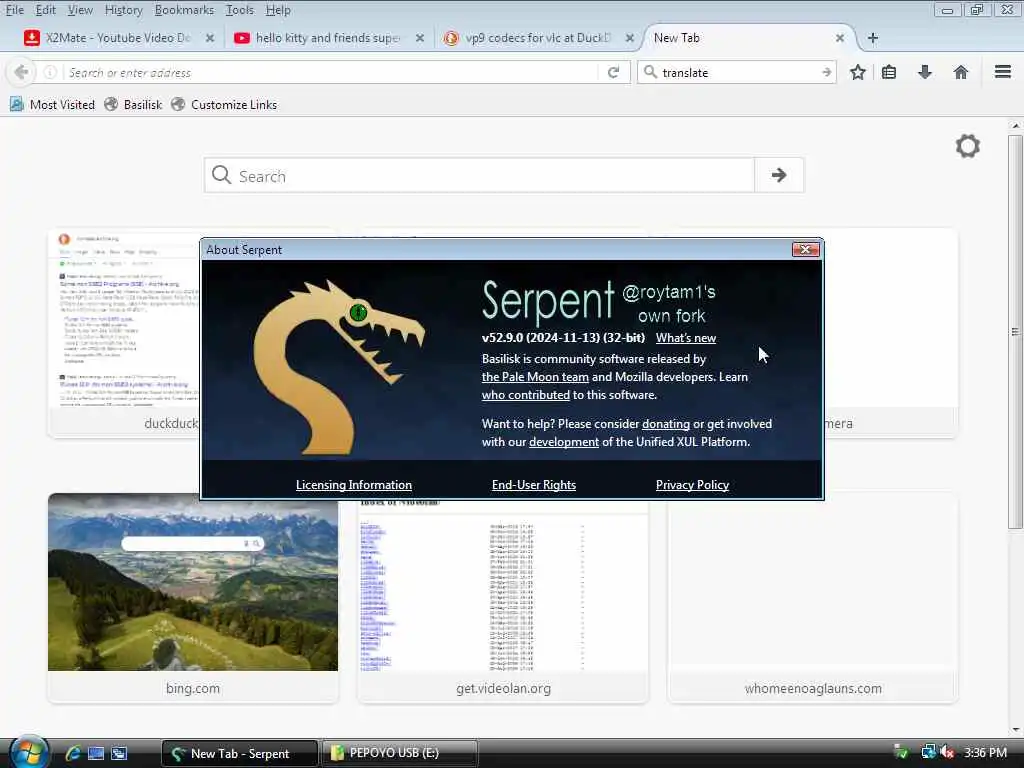The width and height of the screenshot is (1024, 768).
Task: Click the back navigation arrow
Action: (x=21, y=72)
